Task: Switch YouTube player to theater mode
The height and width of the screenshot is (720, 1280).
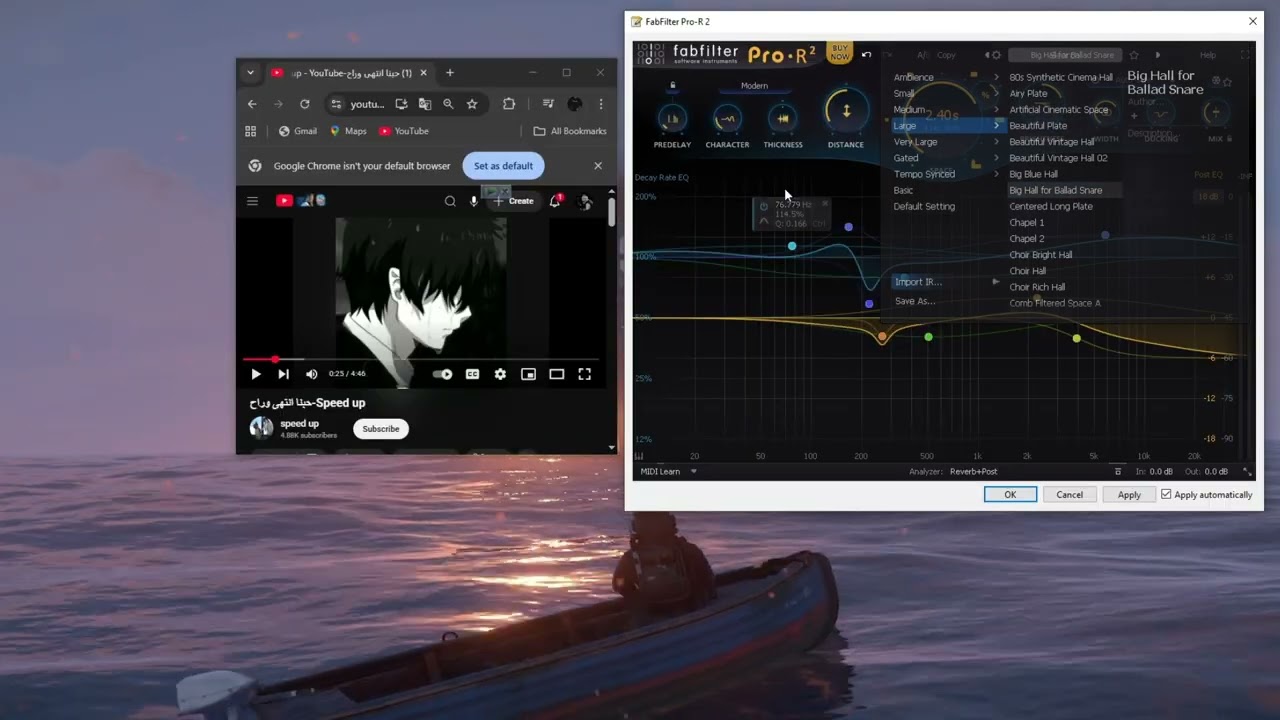Action: pyautogui.click(x=557, y=374)
